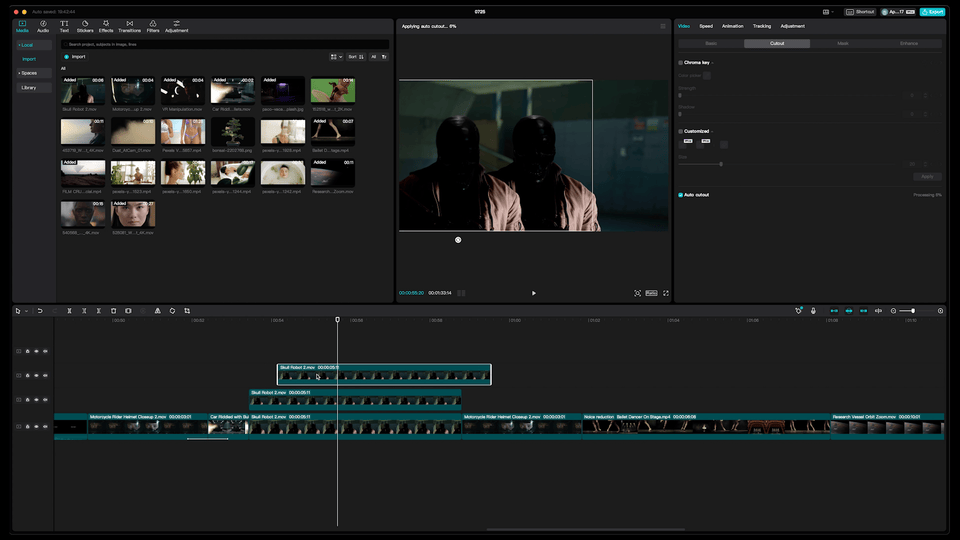Click the zoom-out timeline icon
This screenshot has height=540, width=960.
pos(893,311)
